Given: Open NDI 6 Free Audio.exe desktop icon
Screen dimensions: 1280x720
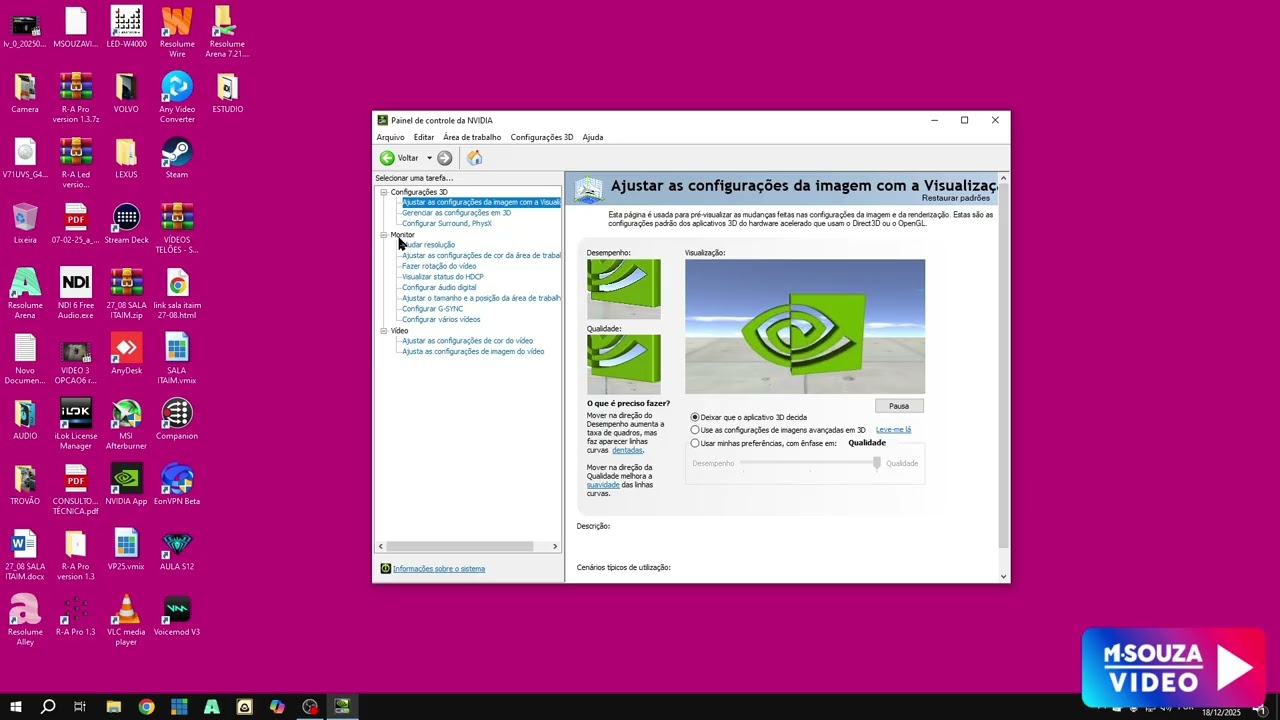Looking at the screenshot, I should (76, 293).
